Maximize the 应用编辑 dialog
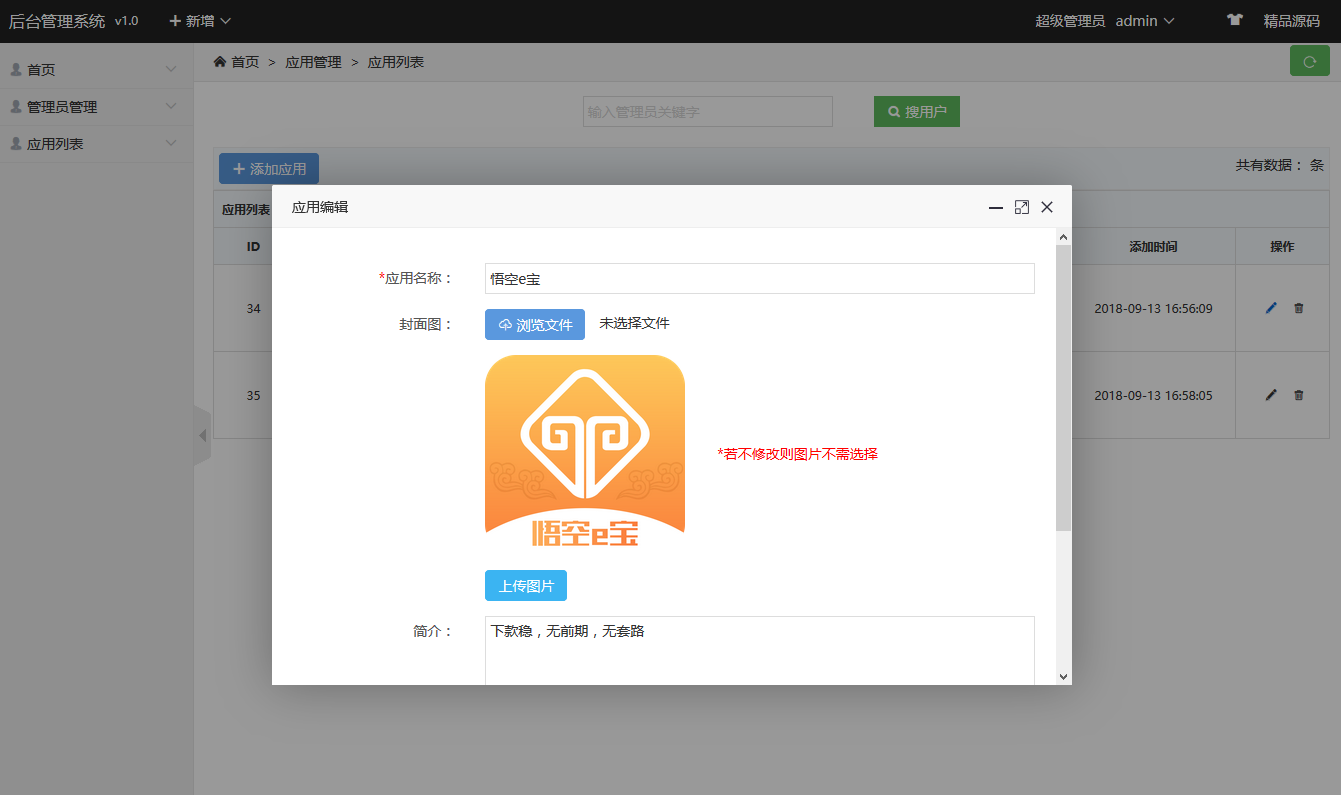 (1021, 207)
